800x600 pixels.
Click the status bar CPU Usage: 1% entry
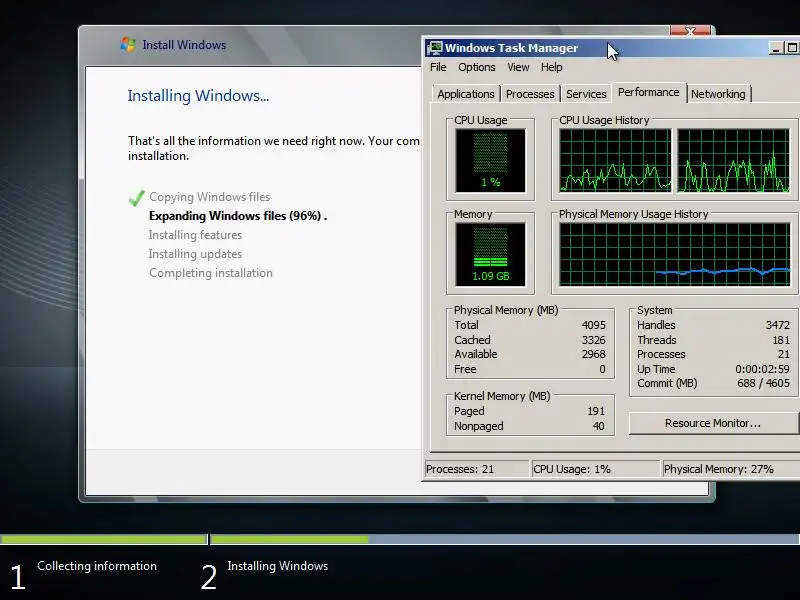pyautogui.click(x=595, y=469)
